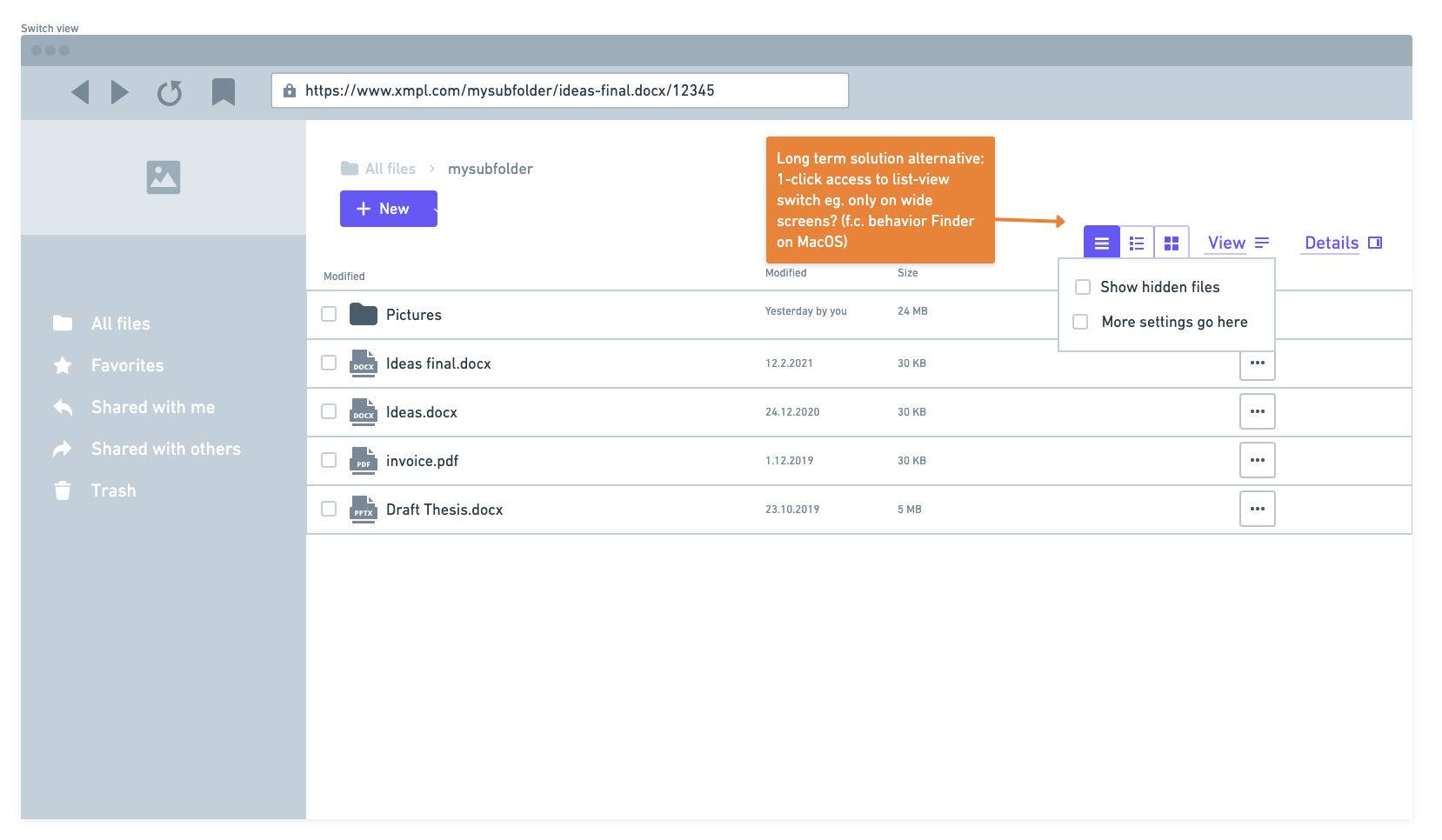The image size is (1442, 840).
Task: Click the docx icon of Ideas.docx
Action: click(364, 411)
